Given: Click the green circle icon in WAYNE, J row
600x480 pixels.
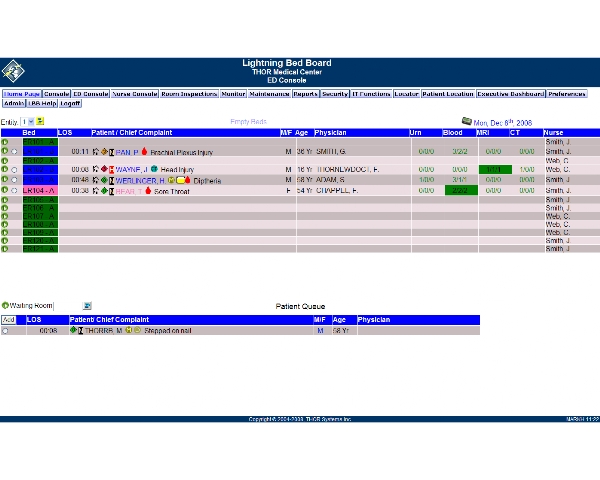Looking at the screenshot, I should [x=5, y=169].
